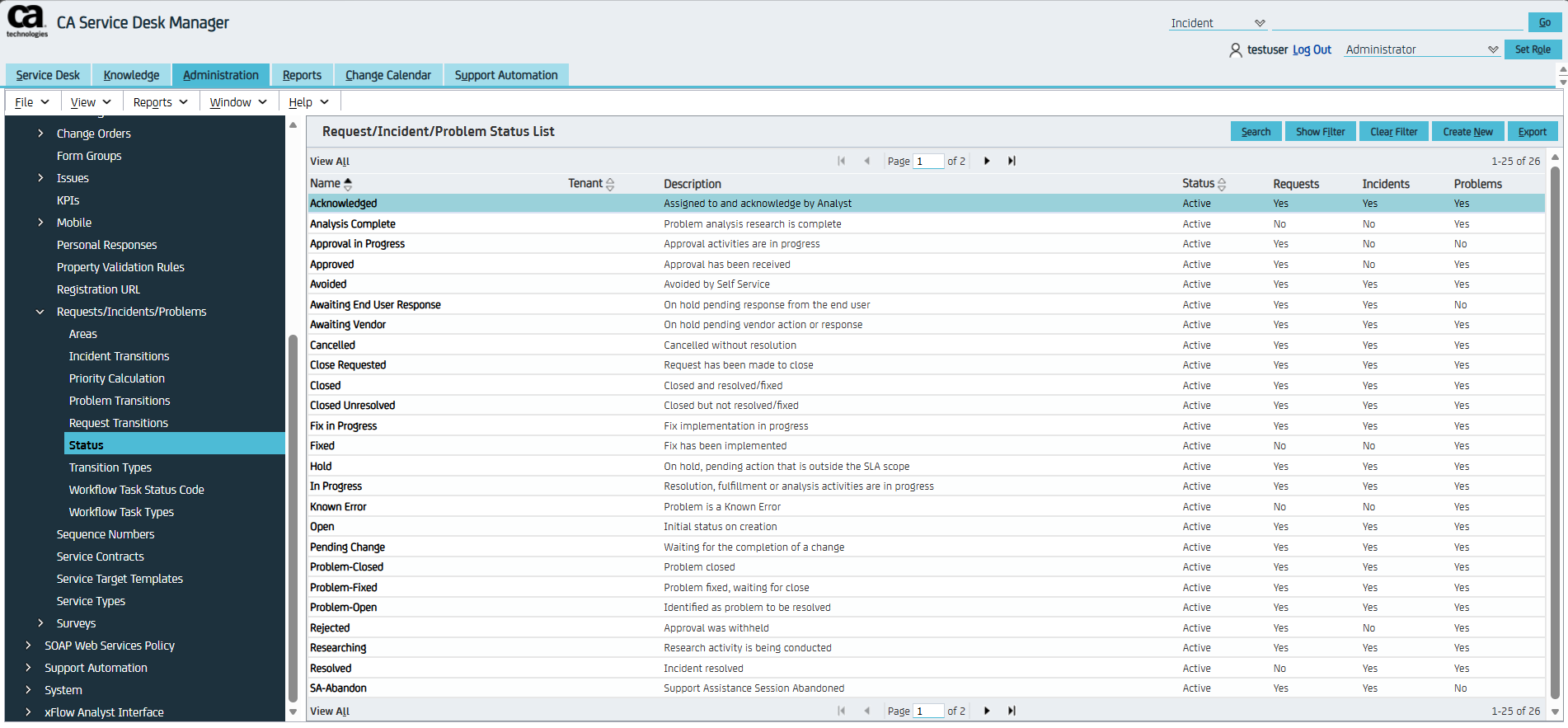Open Incident Transitions in the tree
This screenshot has width=1568, height=728.
coord(119,356)
